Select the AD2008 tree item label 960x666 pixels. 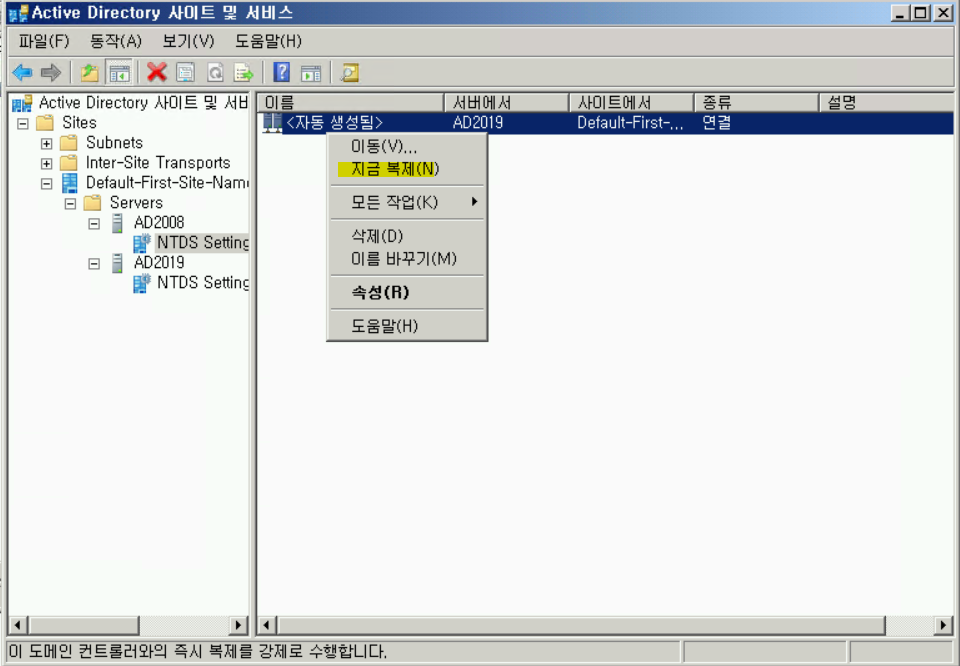pos(159,223)
